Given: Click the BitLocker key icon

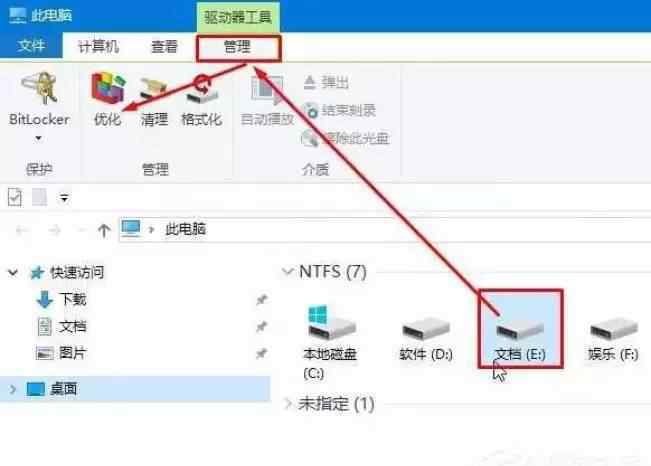Looking at the screenshot, I should click(x=39, y=88).
